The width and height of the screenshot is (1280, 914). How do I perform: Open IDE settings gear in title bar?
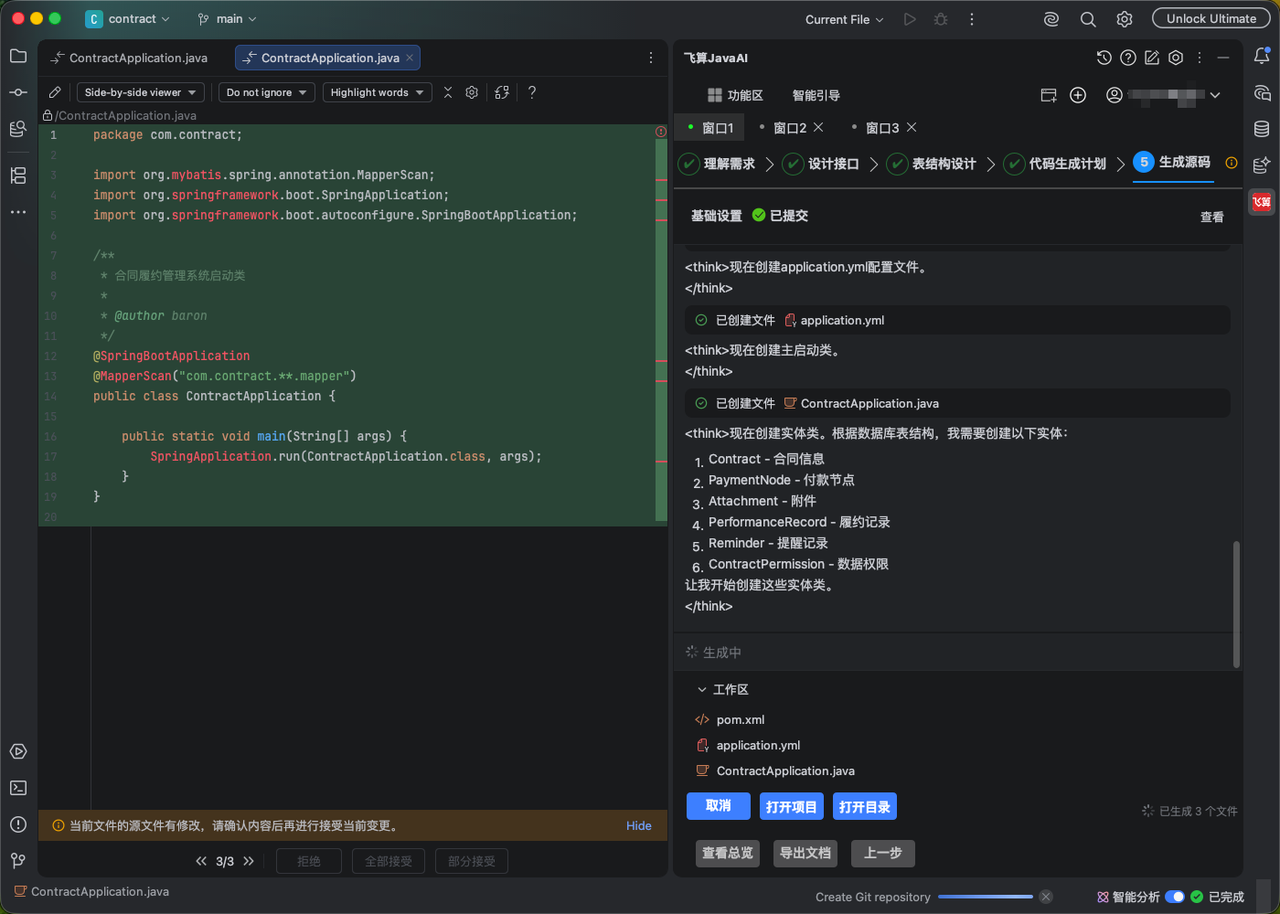pyautogui.click(x=1125, y=19)
